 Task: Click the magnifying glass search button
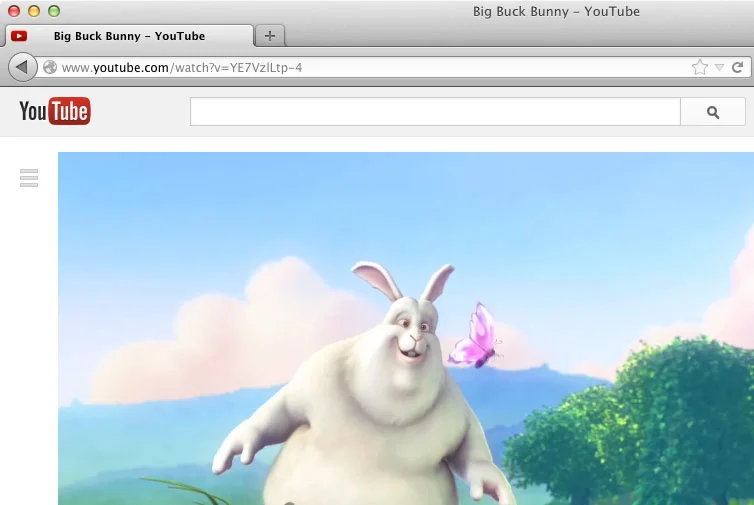(713, 112)
